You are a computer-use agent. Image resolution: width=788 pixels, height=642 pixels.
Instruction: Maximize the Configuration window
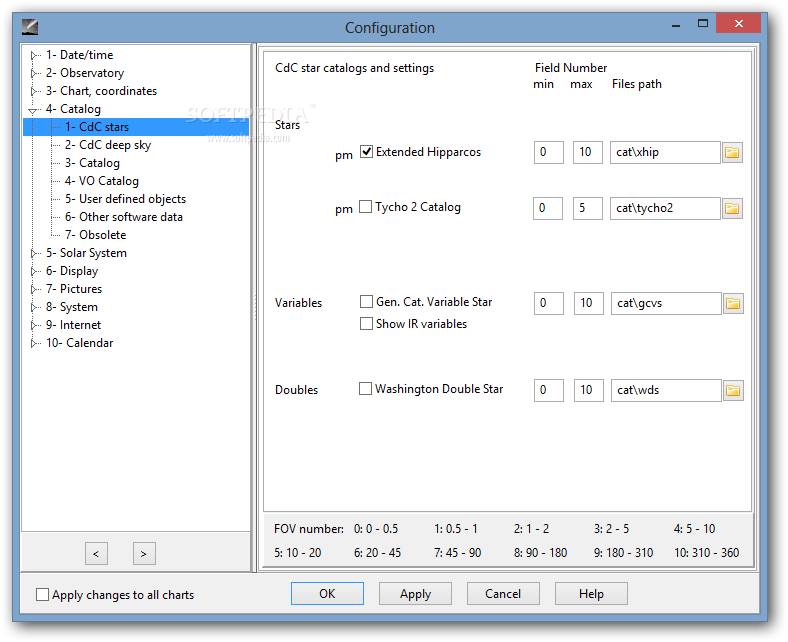tap(703, 24)
